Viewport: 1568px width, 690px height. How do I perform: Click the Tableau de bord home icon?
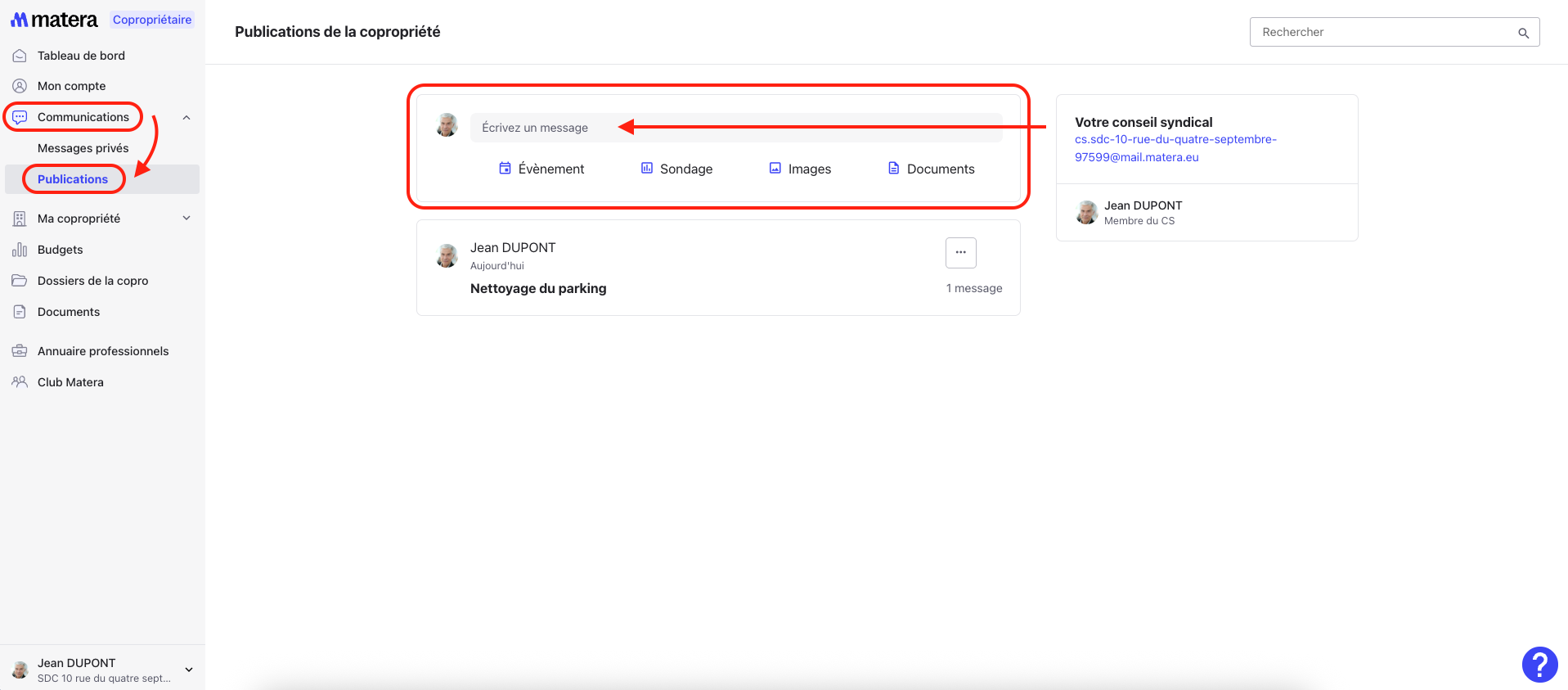click(20, 56)
